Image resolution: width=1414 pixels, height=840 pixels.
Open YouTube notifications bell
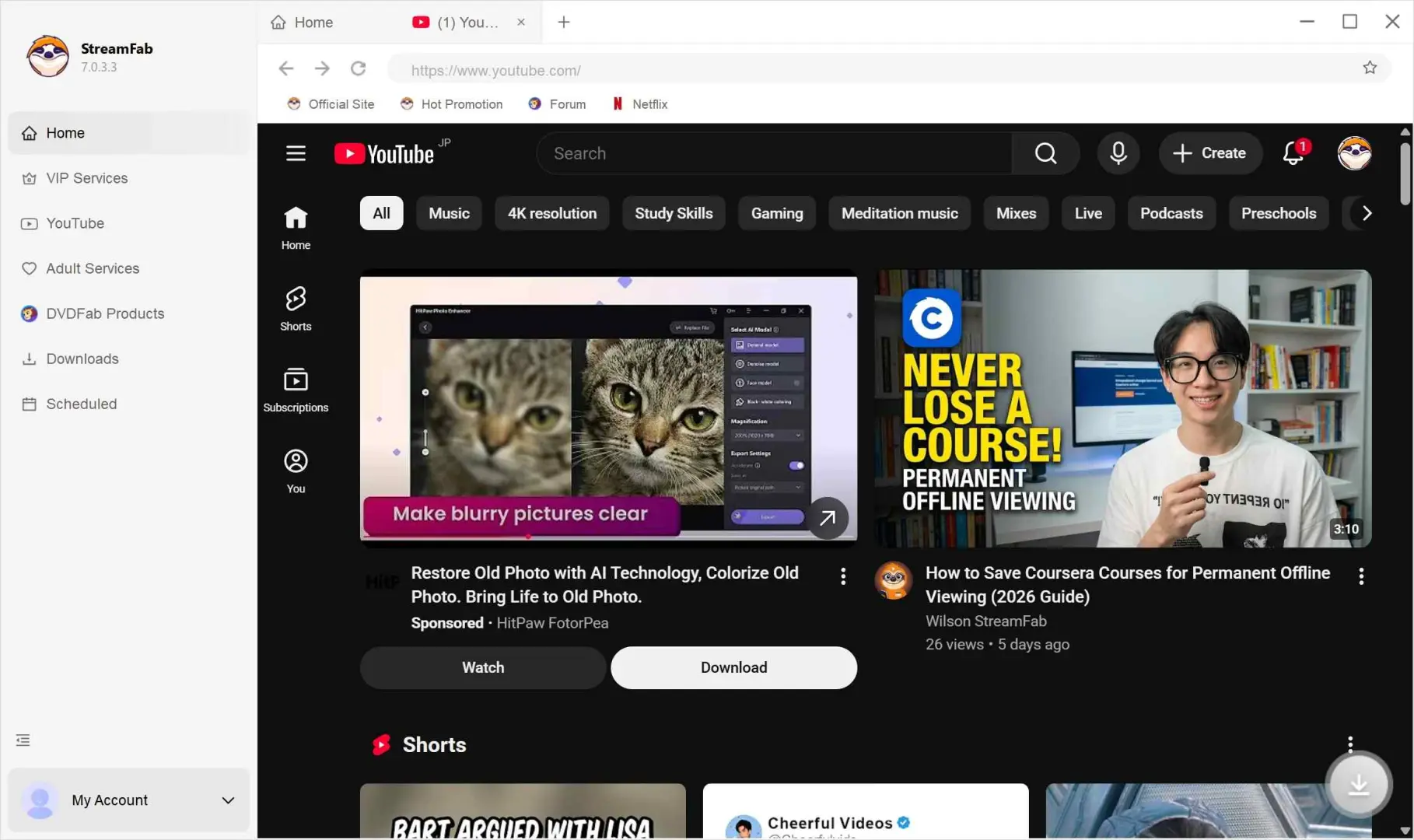(1293, 153)
